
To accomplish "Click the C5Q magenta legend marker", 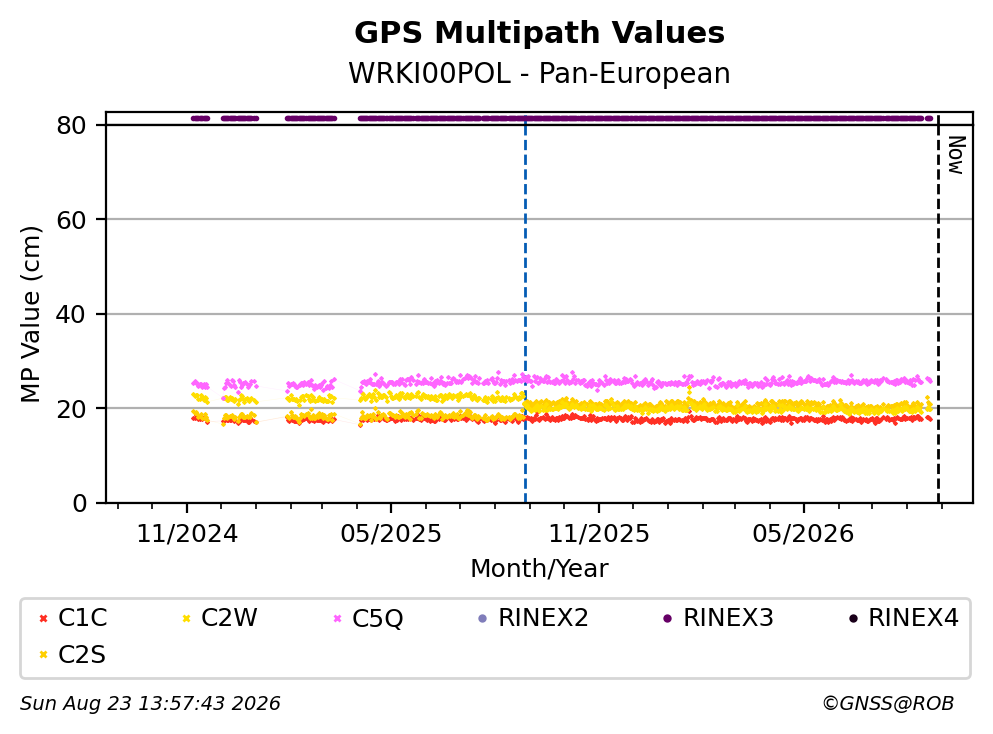I will (x=337, y=618).
